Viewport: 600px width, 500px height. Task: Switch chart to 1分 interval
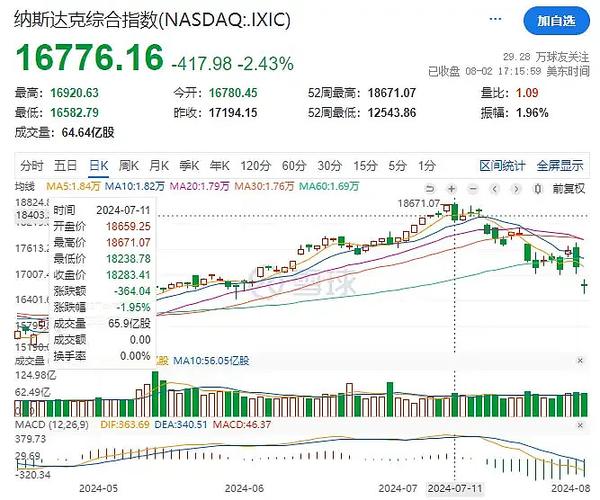427,166
